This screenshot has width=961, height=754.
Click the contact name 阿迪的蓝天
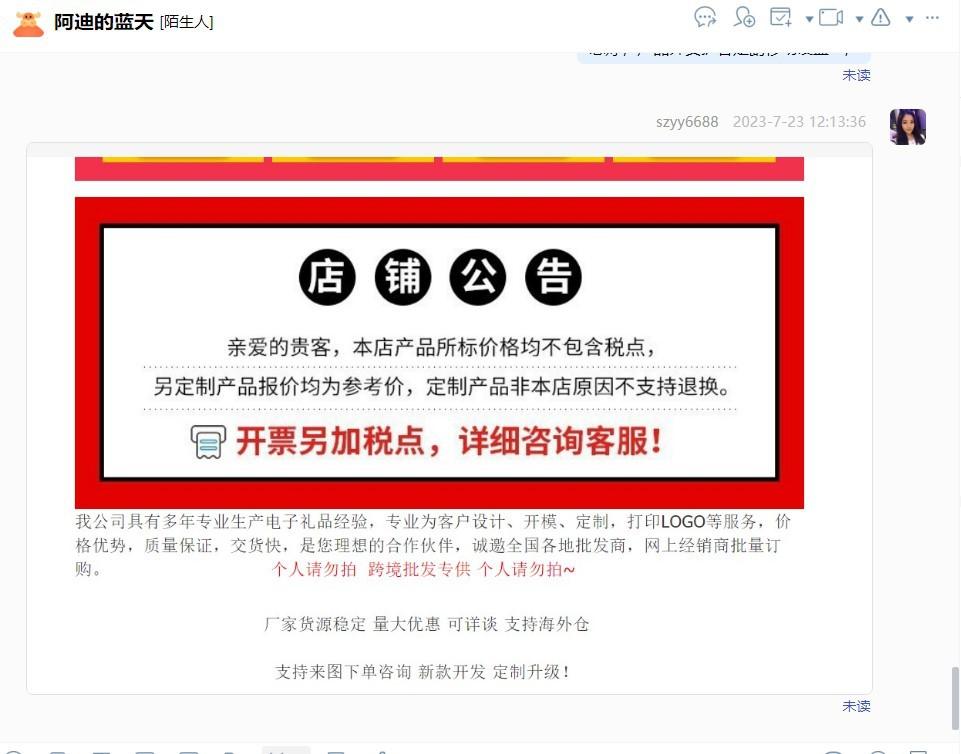coord(104,22)
